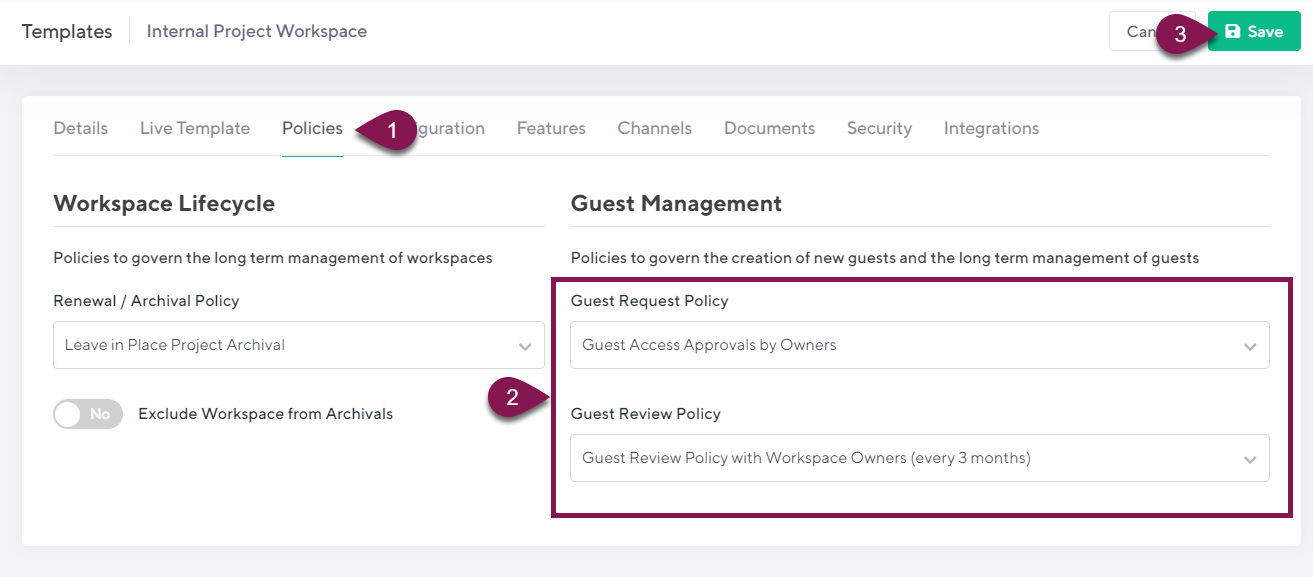Click the Internal Project Workspace title
The width and height of the screenshot is (1313, 577).
coord(257,31)
